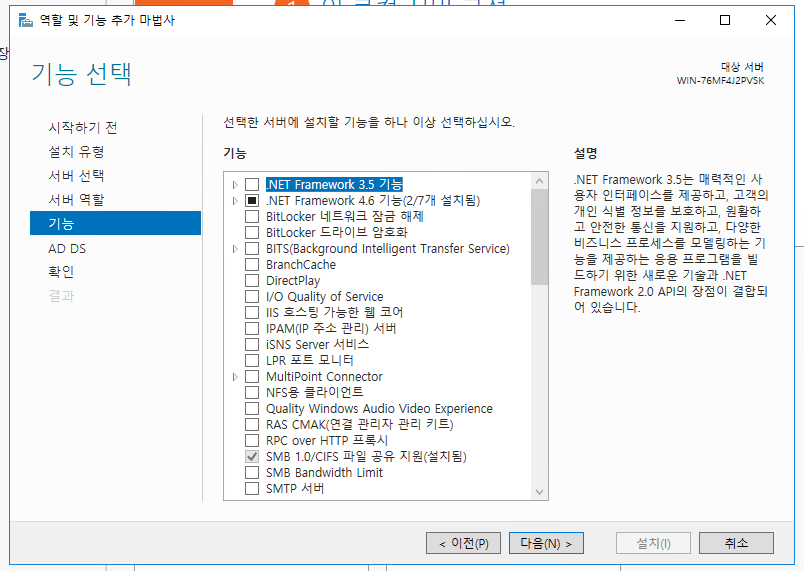
Task: Go to the 시작하기 전 step
Action: [83, 127]
